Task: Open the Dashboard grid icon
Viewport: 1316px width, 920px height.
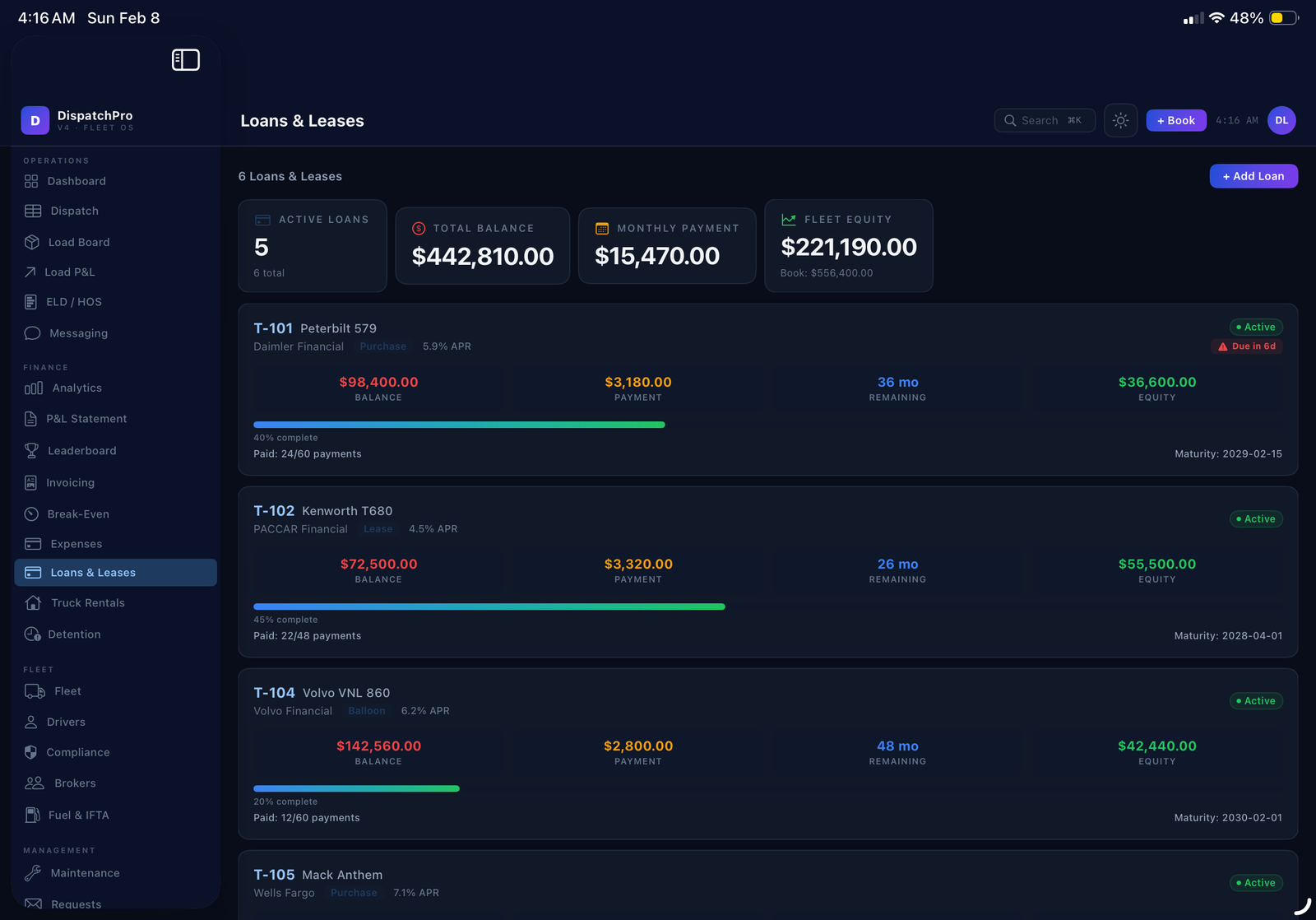Action: (x=31, y=181)
